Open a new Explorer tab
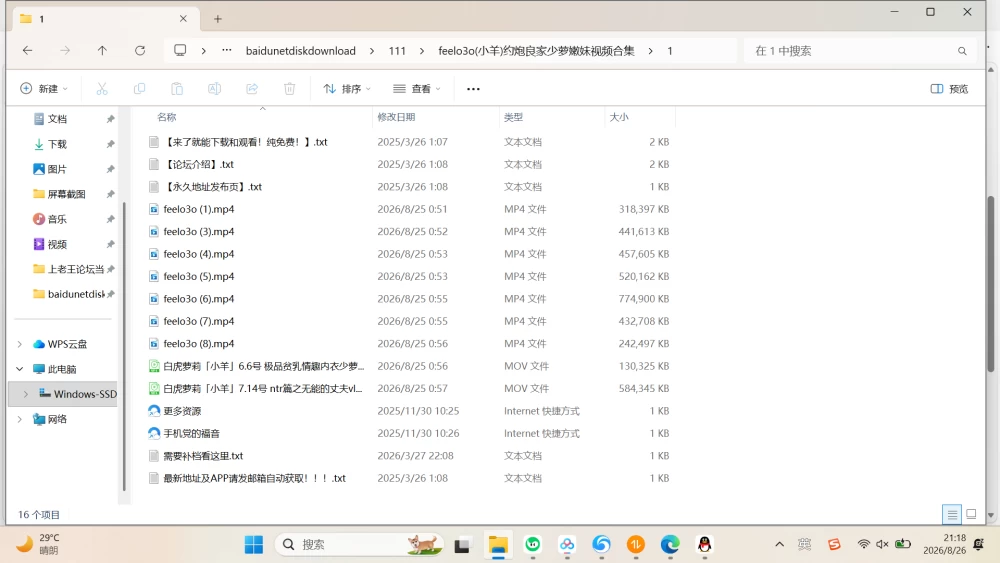This screenshot has width=1000, height=563. 217,19
